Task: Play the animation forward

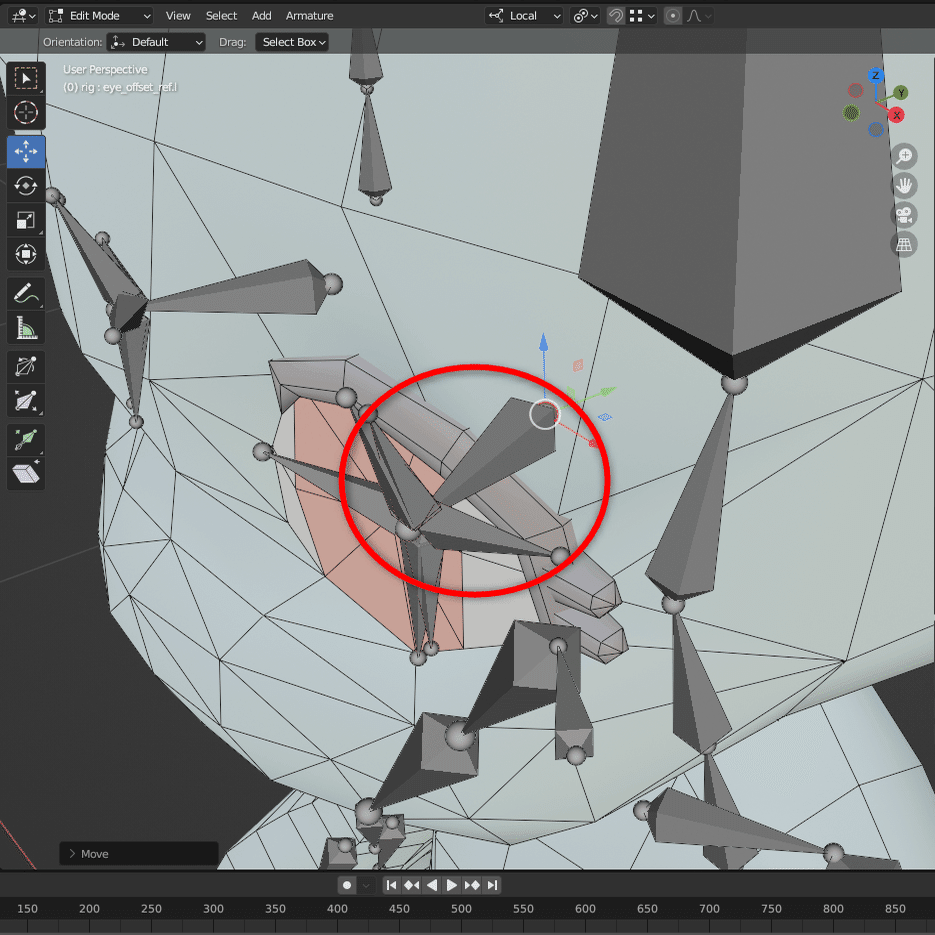Action: coord(451,885)
